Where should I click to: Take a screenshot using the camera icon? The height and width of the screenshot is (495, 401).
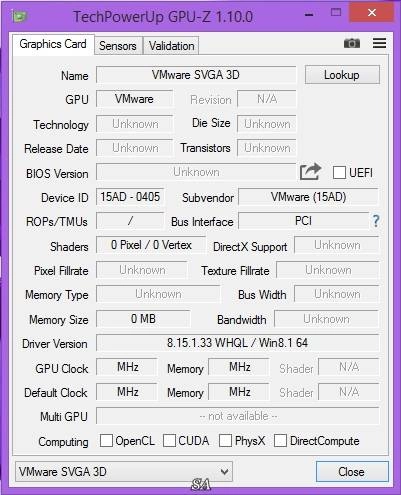point(352,43)
